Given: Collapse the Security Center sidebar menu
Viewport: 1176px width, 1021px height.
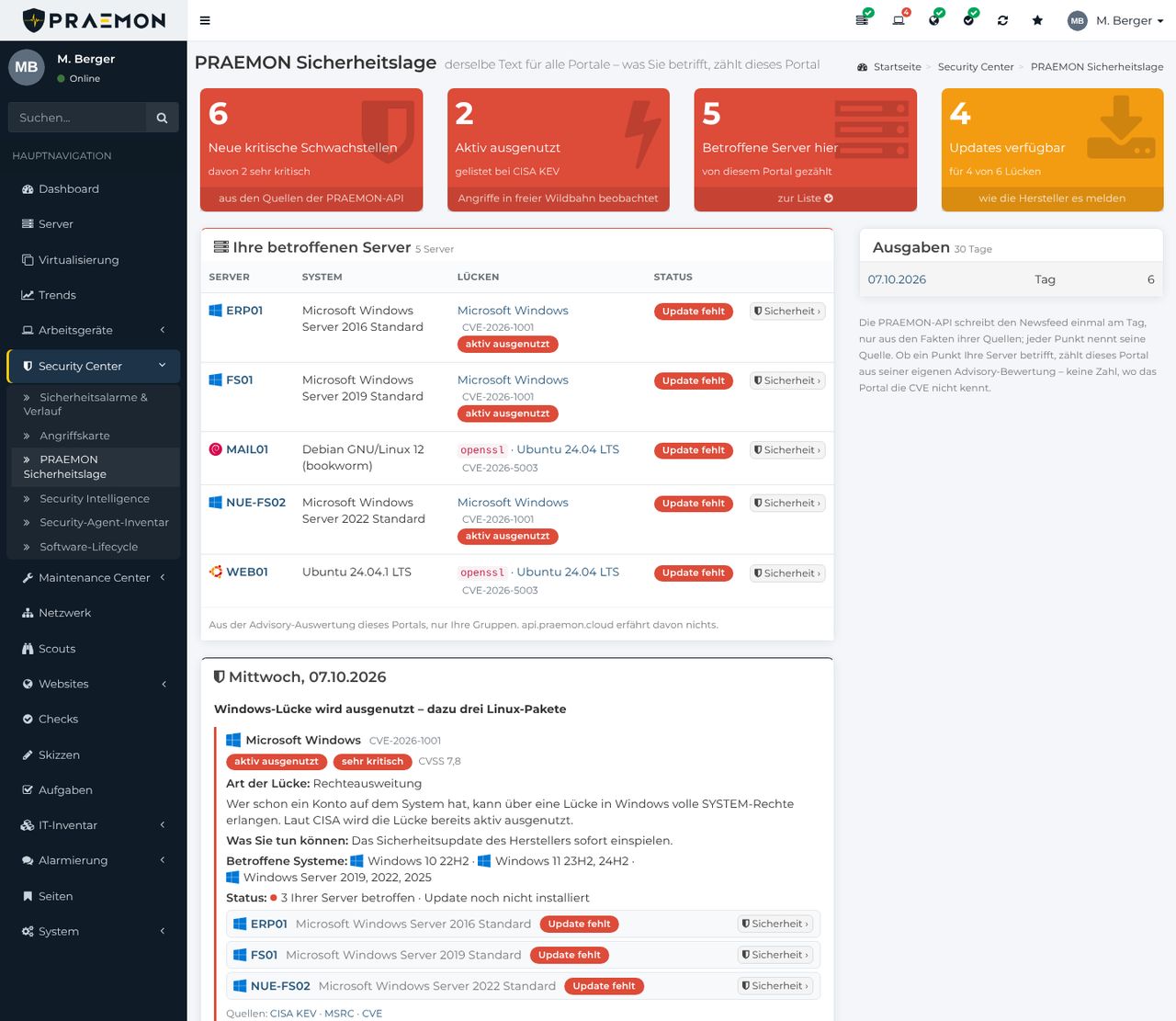Looking at the screenshot, I should point(93,366).
